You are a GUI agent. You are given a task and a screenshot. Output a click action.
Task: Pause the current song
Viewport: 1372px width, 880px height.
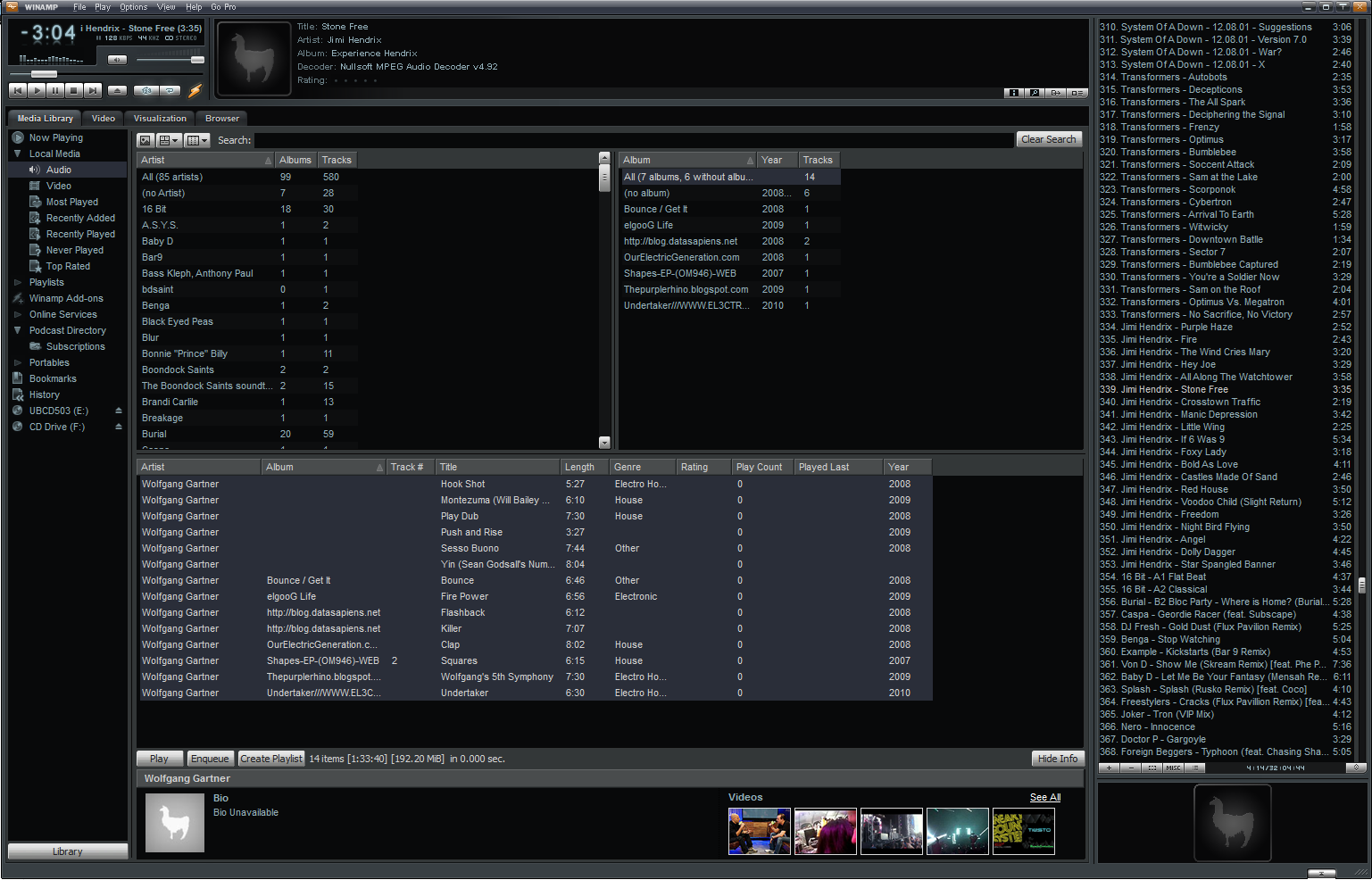coord(55,90)
